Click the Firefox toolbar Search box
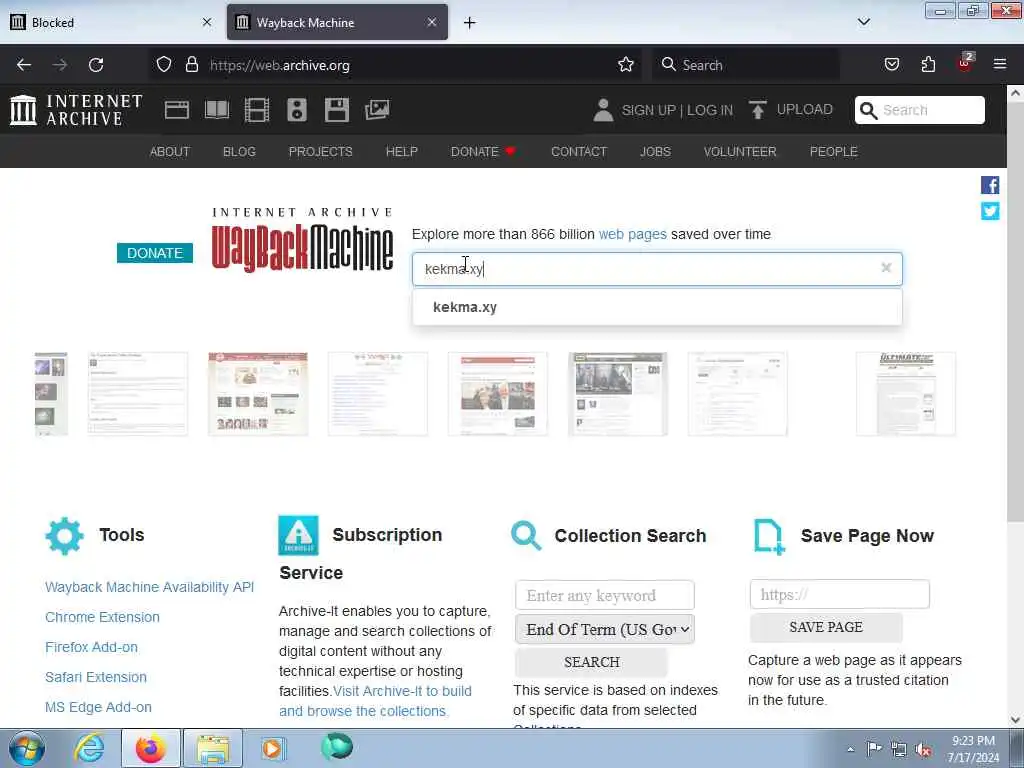The width and height of the screenshot is (1024, 768). point(746,65)
